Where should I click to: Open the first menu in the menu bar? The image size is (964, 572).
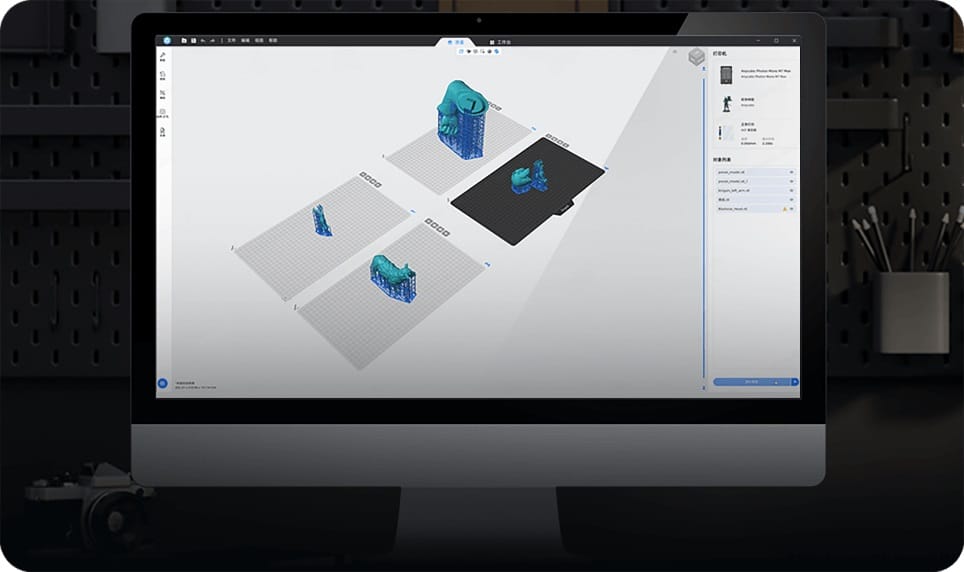pos(231,40)
